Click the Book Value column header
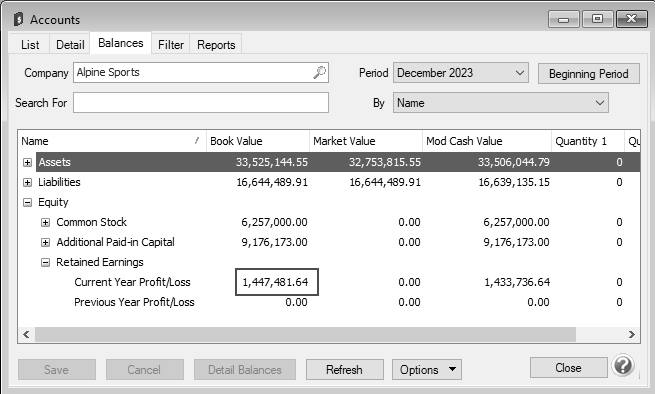 pyautogui.click(x=258, y=141)
